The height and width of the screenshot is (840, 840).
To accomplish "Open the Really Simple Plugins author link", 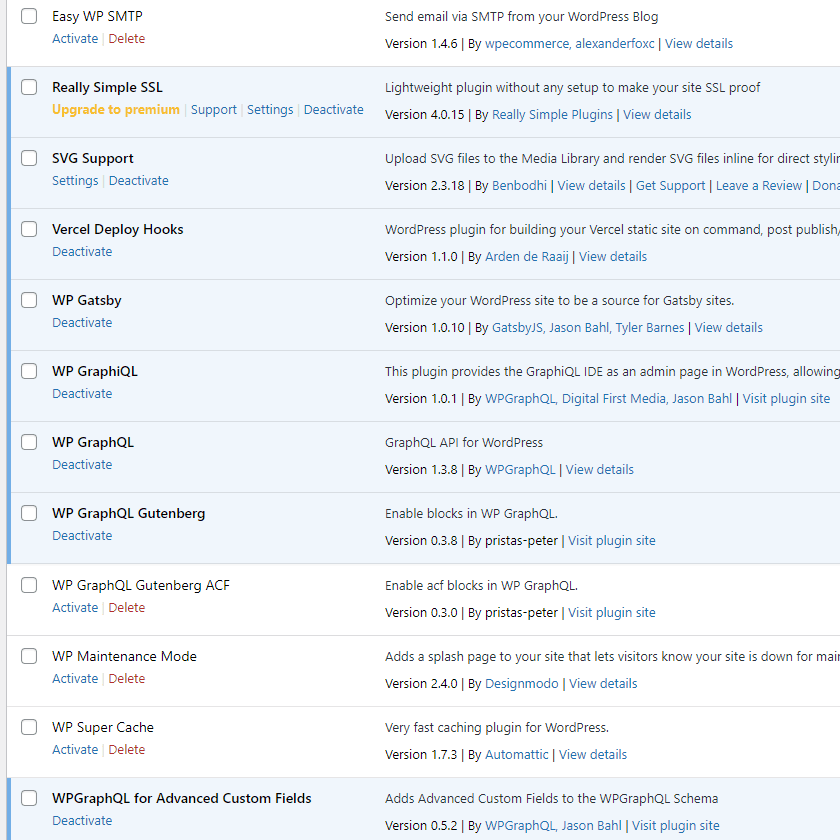I will (552, 115).
